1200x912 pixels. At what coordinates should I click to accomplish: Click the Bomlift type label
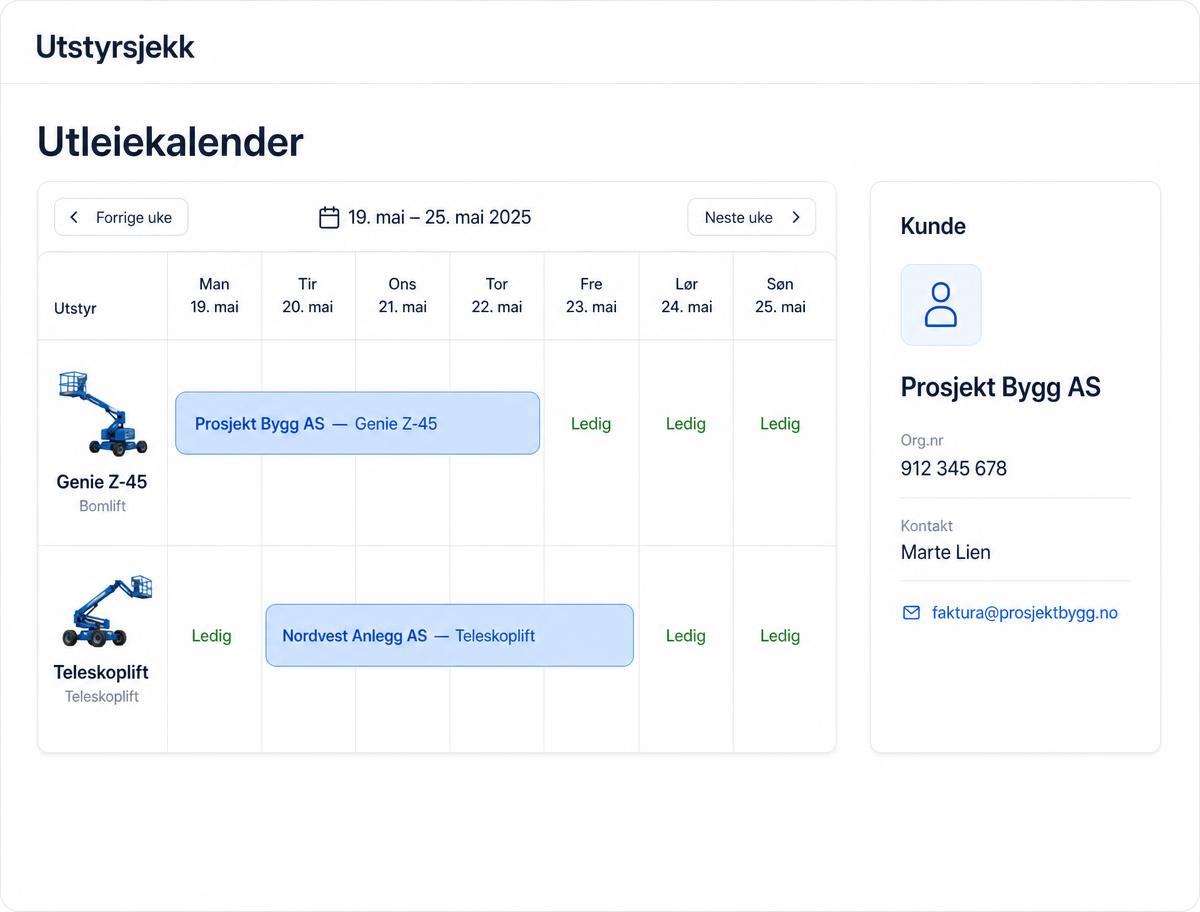pos(103,506)
